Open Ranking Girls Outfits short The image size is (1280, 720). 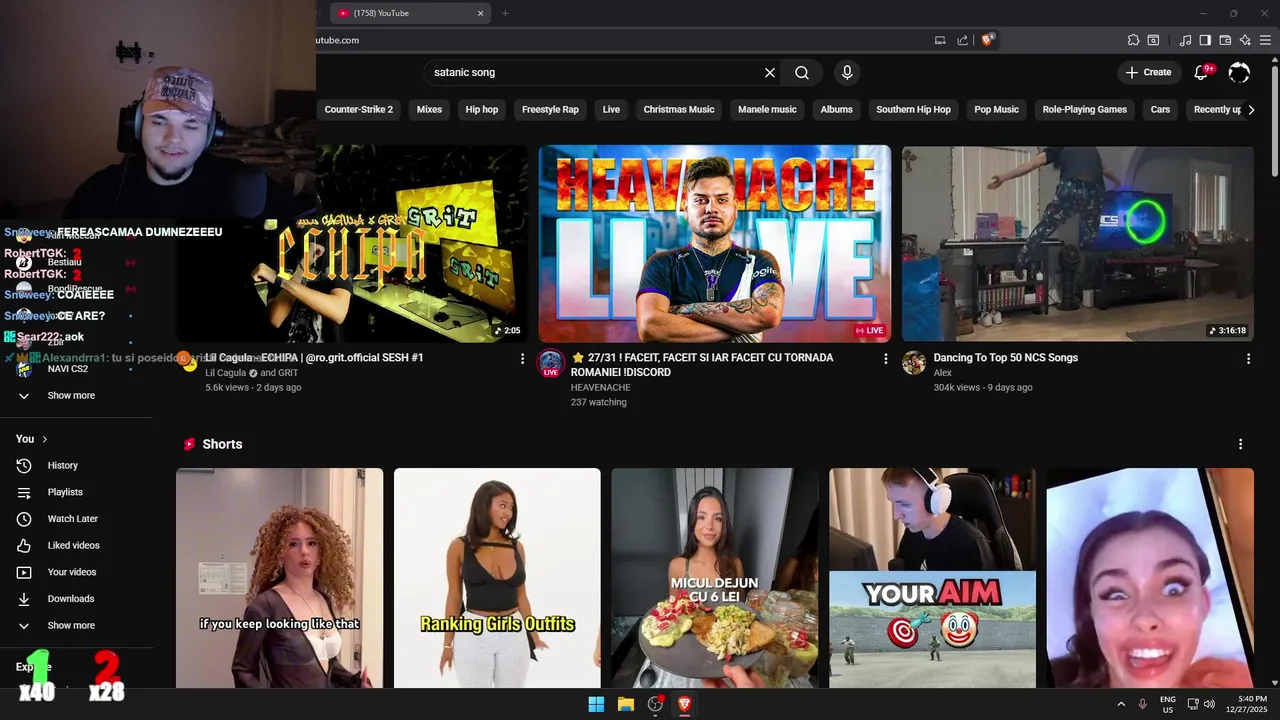[x=497, y=578]
